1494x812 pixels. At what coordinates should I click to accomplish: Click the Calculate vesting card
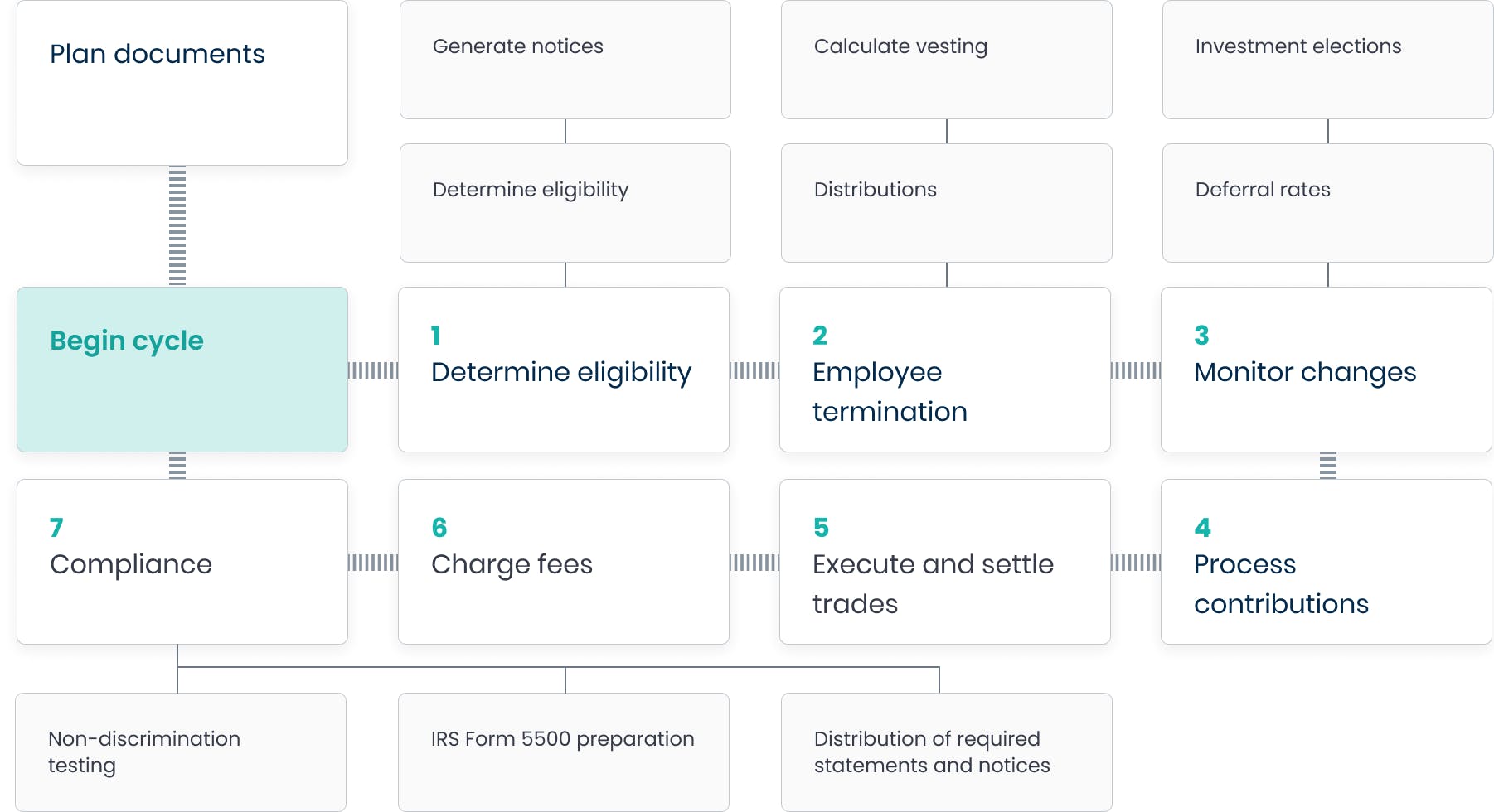tap(947, 60)
